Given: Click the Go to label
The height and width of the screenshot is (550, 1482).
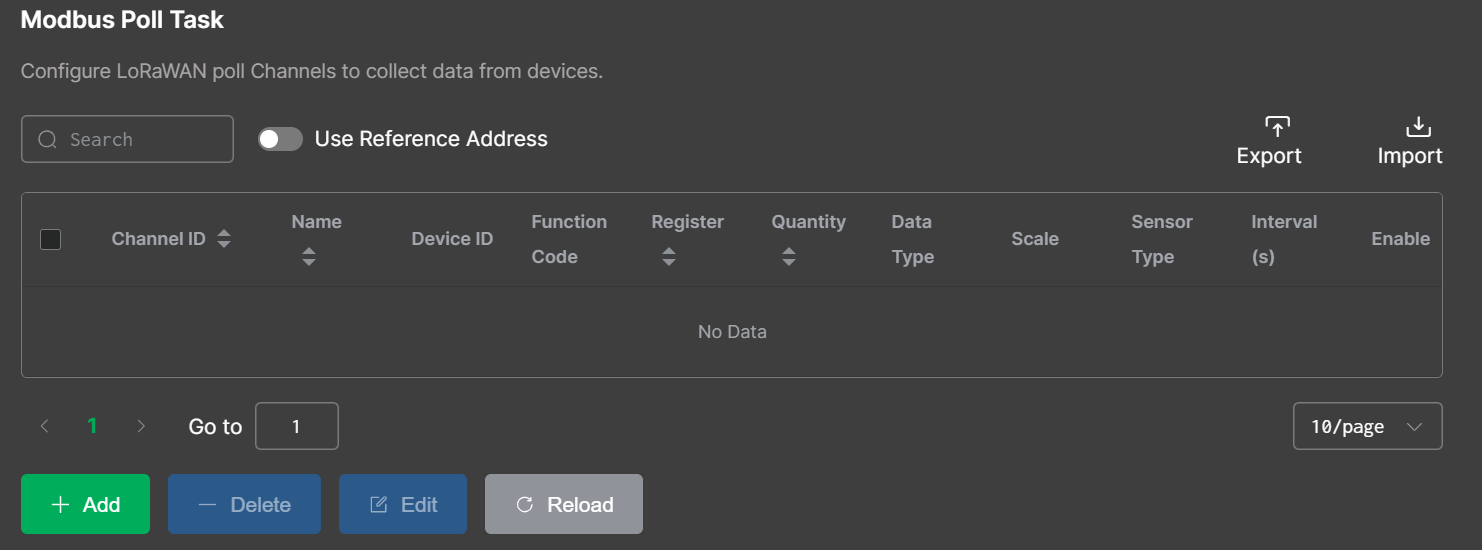Looking at the screenshot, I should point(215,426).
